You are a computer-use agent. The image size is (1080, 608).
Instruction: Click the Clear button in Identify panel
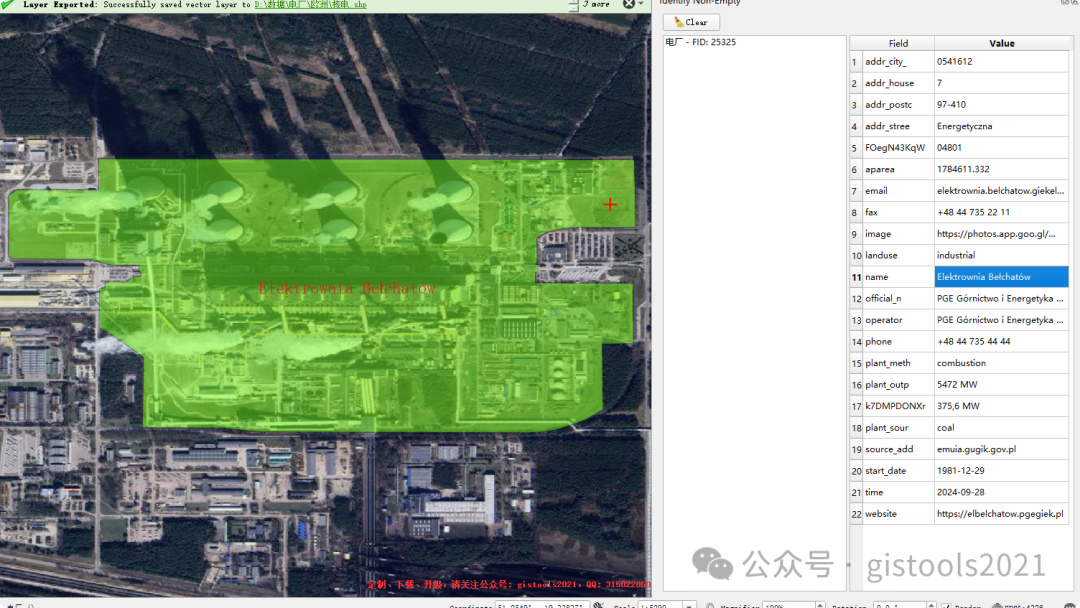(692, 22)
